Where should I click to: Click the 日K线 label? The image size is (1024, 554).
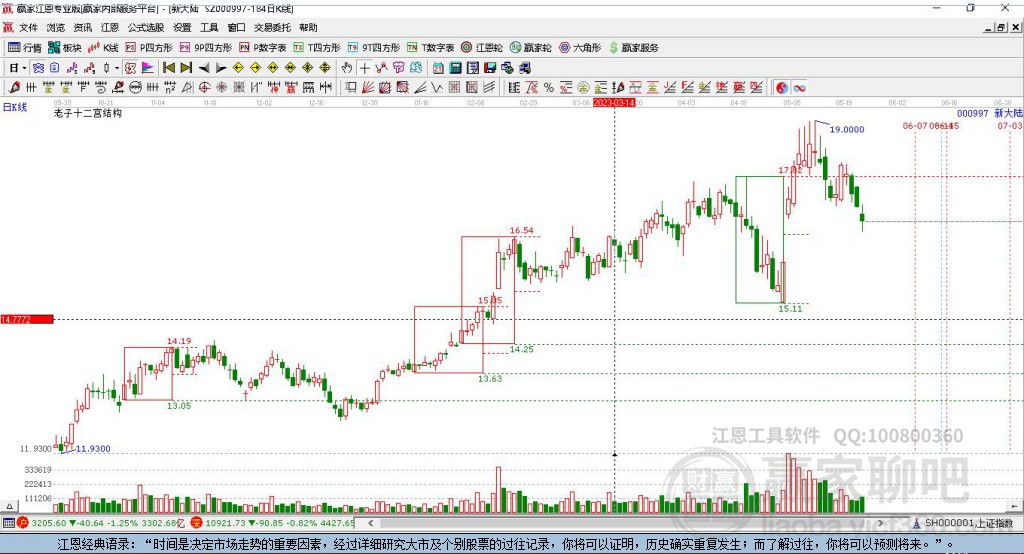point(14,107)
